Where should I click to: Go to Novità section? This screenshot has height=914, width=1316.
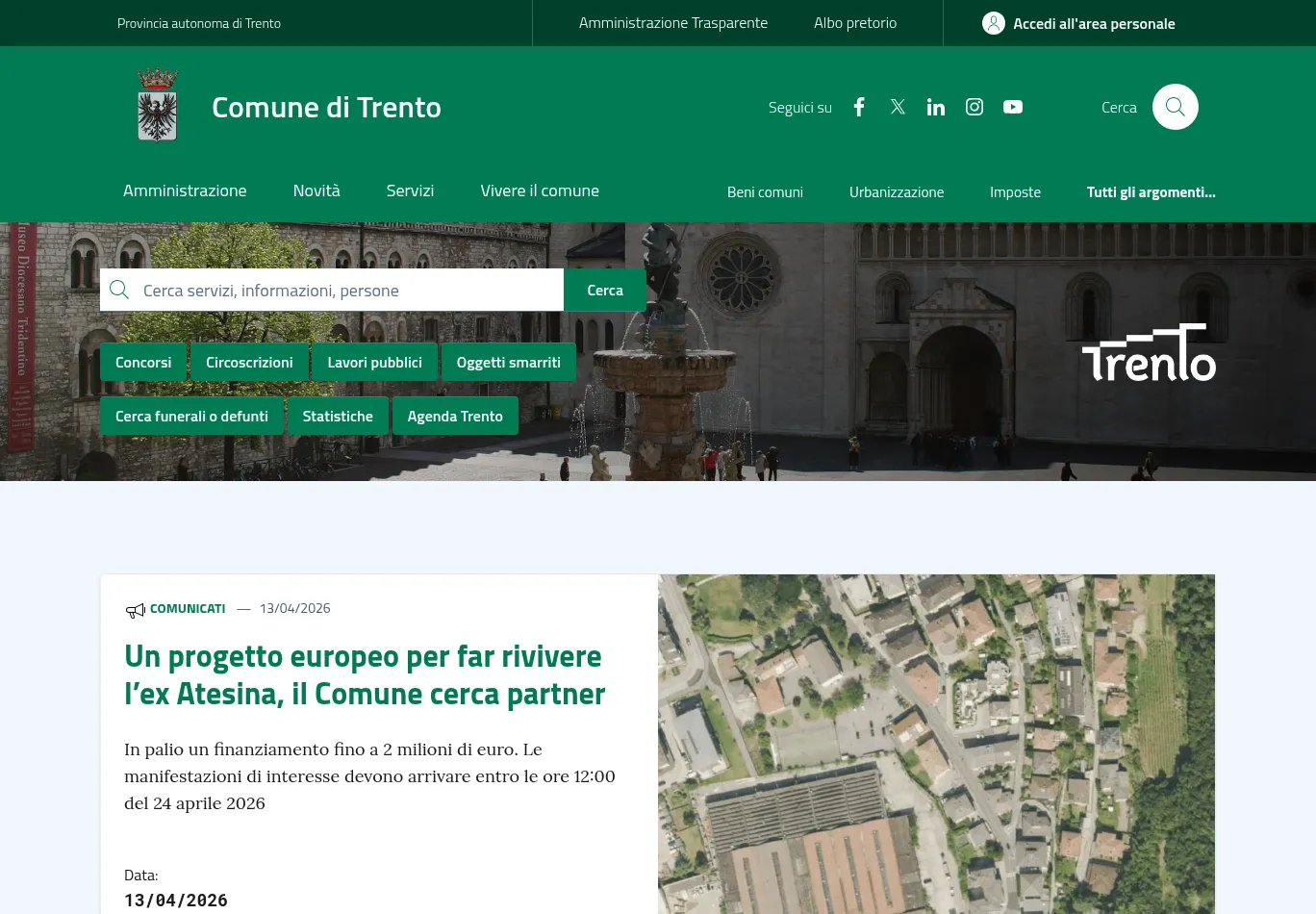(316, 190)
